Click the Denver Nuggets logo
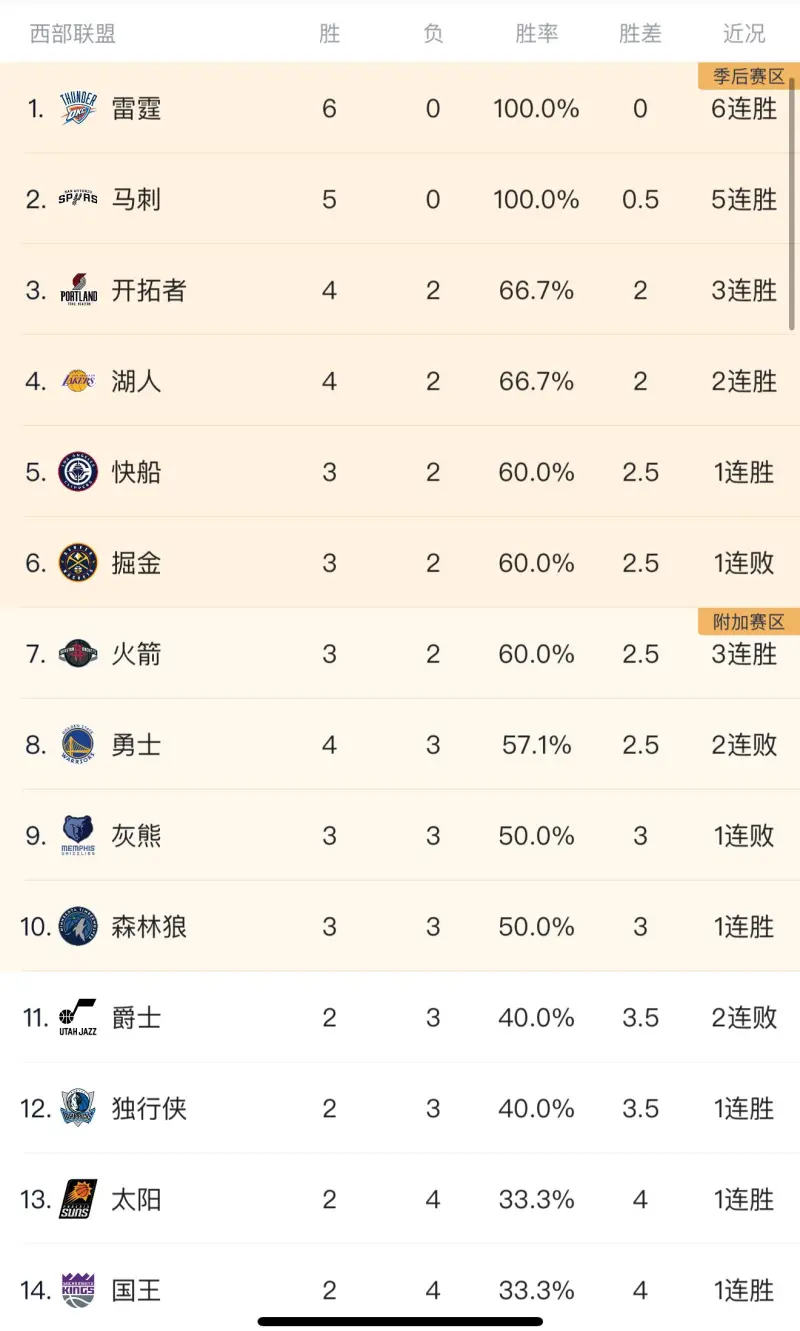 pos(78,563)
